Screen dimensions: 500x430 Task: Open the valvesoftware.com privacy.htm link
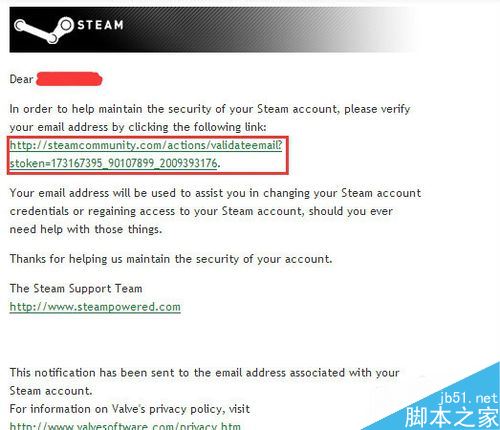click(x=125, y=425)
